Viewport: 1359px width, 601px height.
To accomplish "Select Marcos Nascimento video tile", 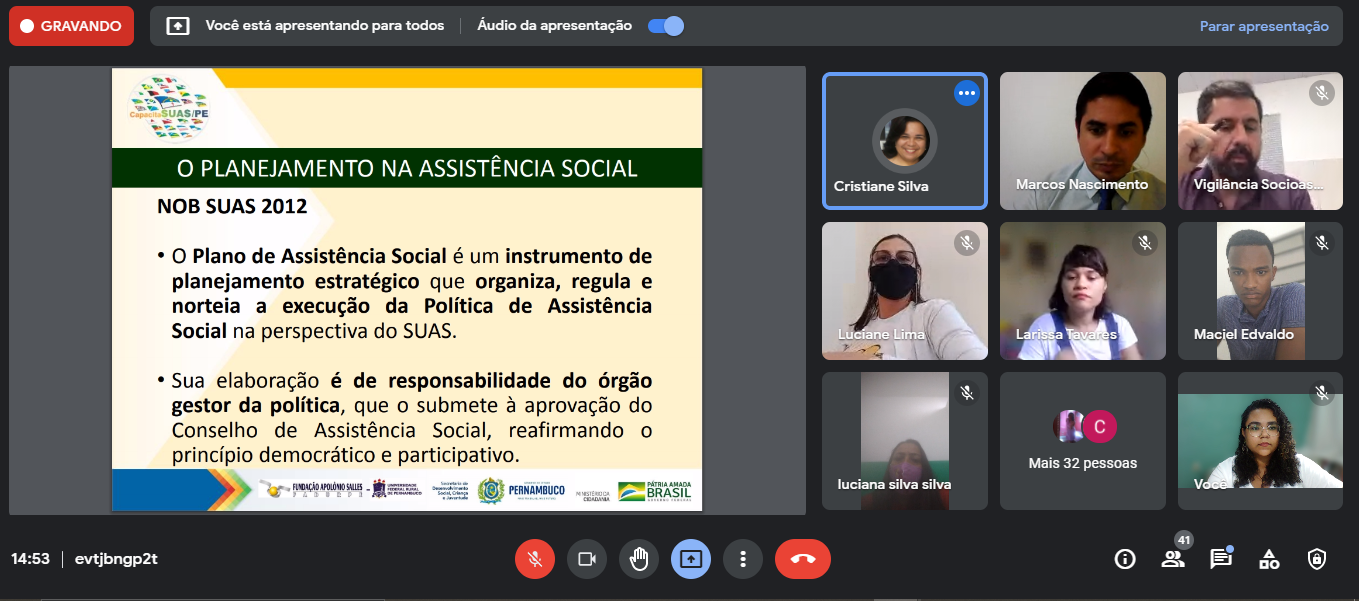I will (1082, 141).
